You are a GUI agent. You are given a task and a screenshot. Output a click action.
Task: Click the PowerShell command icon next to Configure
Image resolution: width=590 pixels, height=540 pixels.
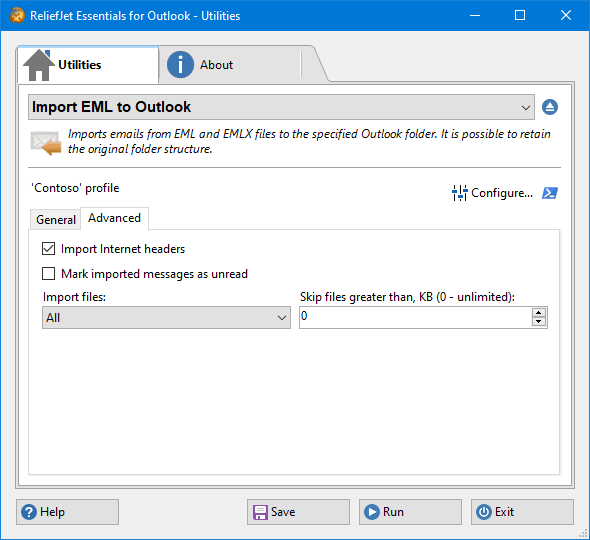point(550,193)
